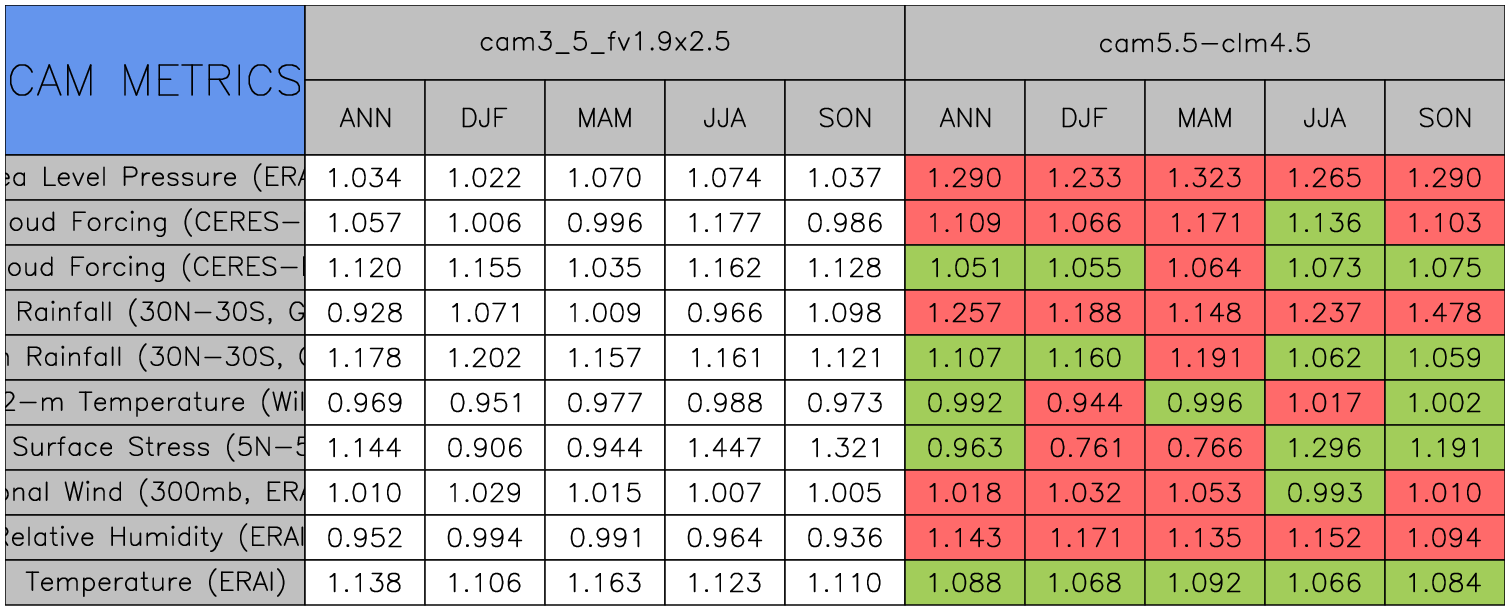
Task: Select the Sea Level Pressure row label
Action: (x=155, y=178)
